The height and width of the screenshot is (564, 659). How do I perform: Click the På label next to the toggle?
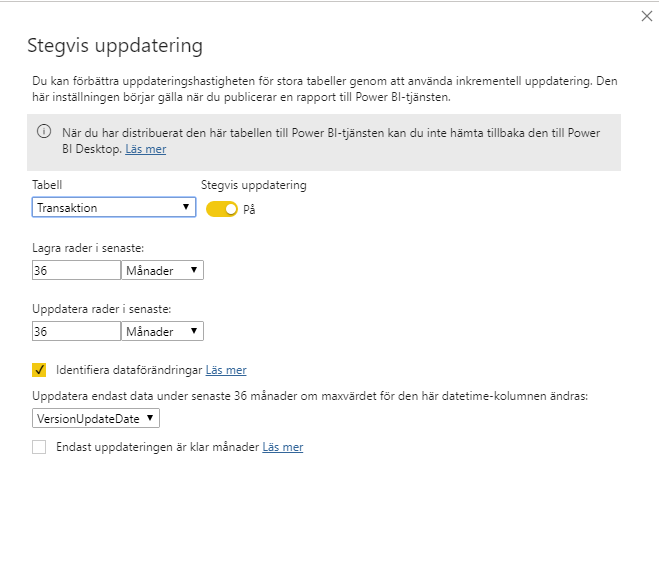pos(249,209)
